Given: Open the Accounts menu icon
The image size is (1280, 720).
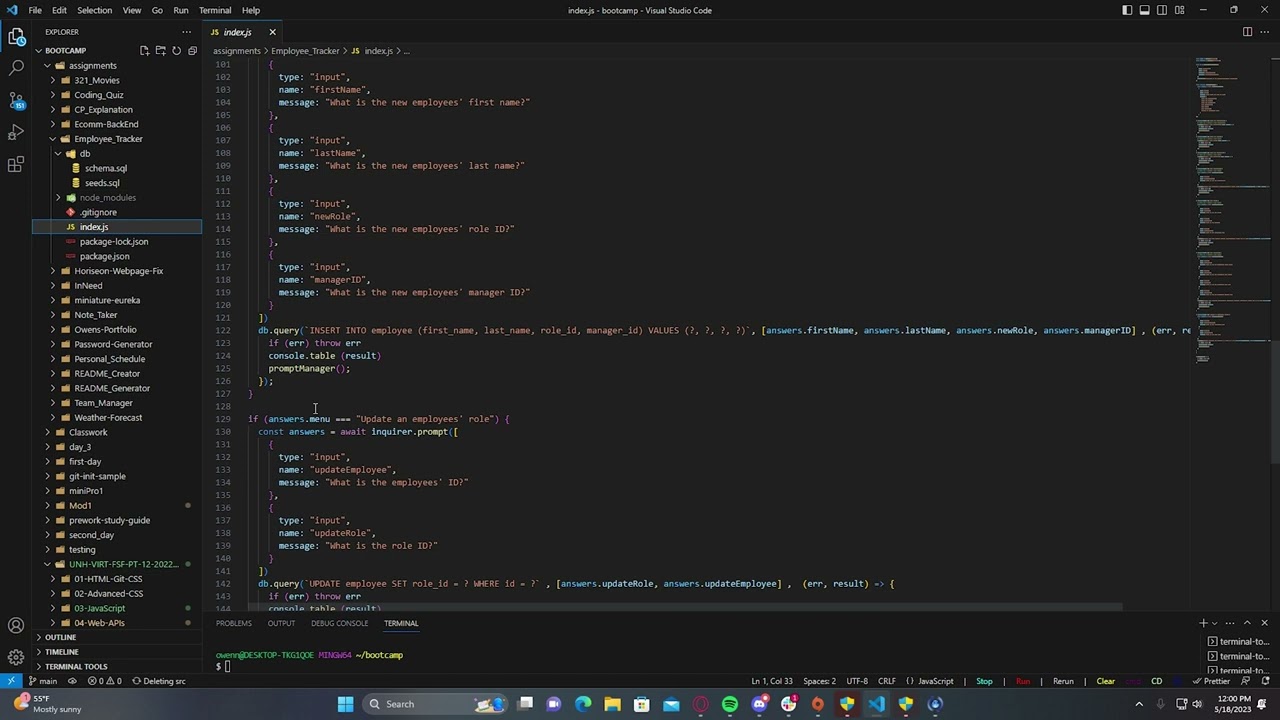Looking at the screenshot, I should click(16, 626).
